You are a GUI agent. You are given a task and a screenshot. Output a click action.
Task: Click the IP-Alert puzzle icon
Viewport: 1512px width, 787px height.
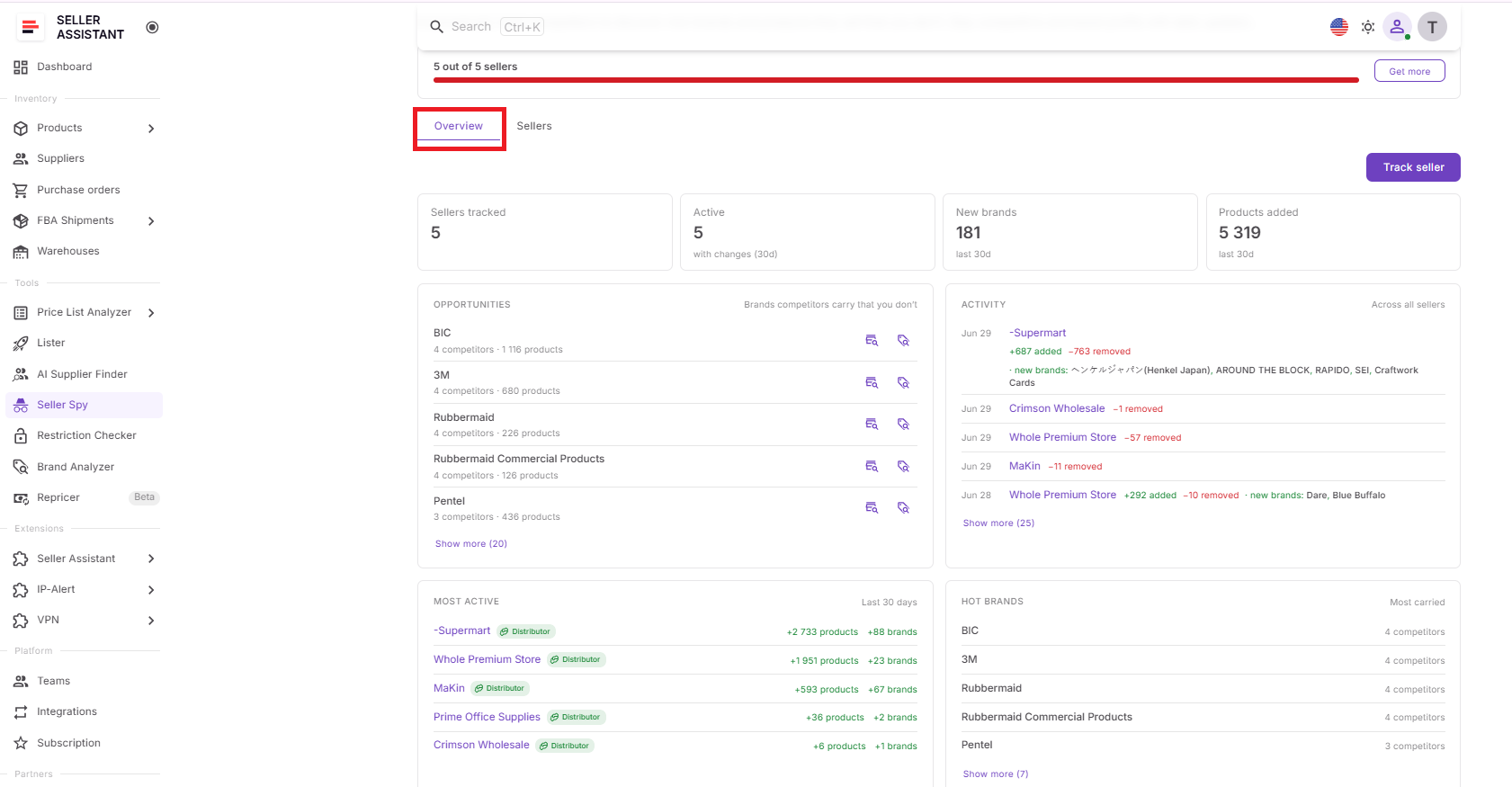(21, 590)
